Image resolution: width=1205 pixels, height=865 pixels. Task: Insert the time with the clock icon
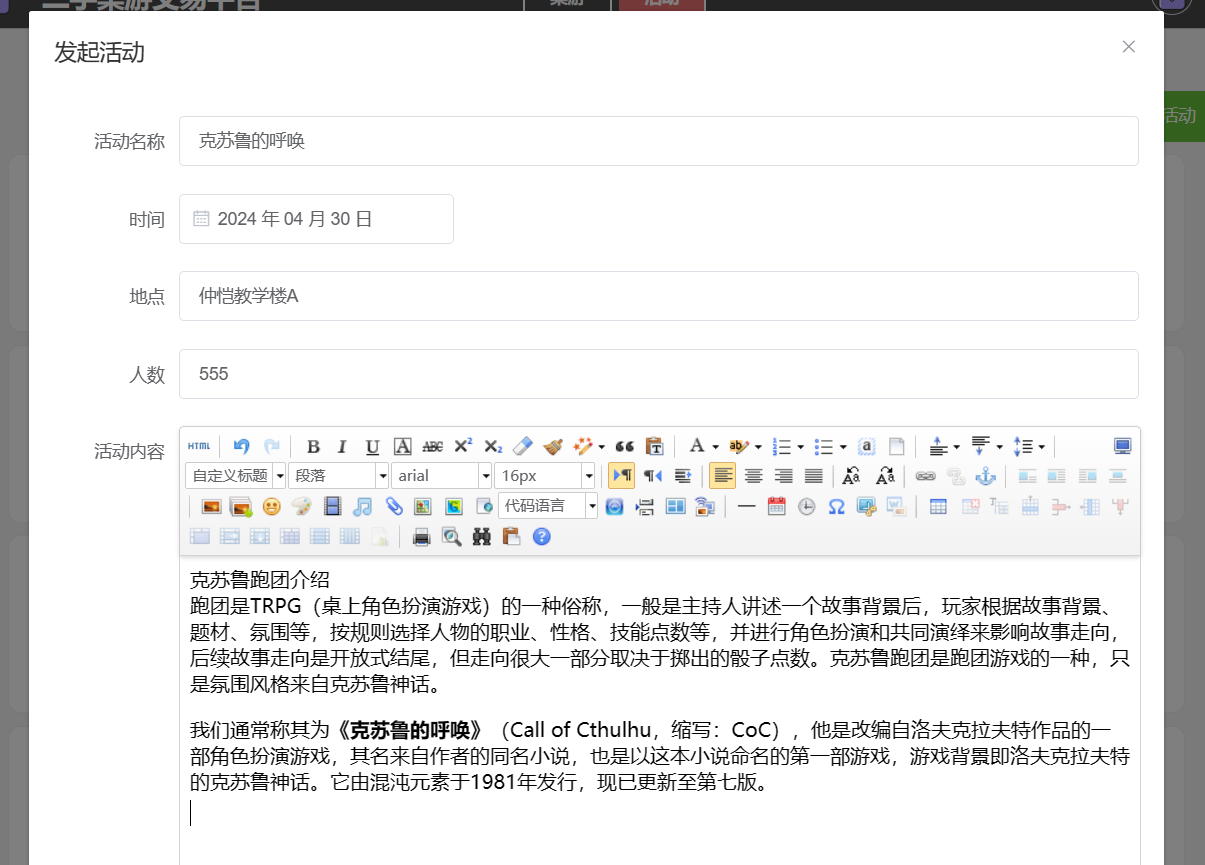806,506
